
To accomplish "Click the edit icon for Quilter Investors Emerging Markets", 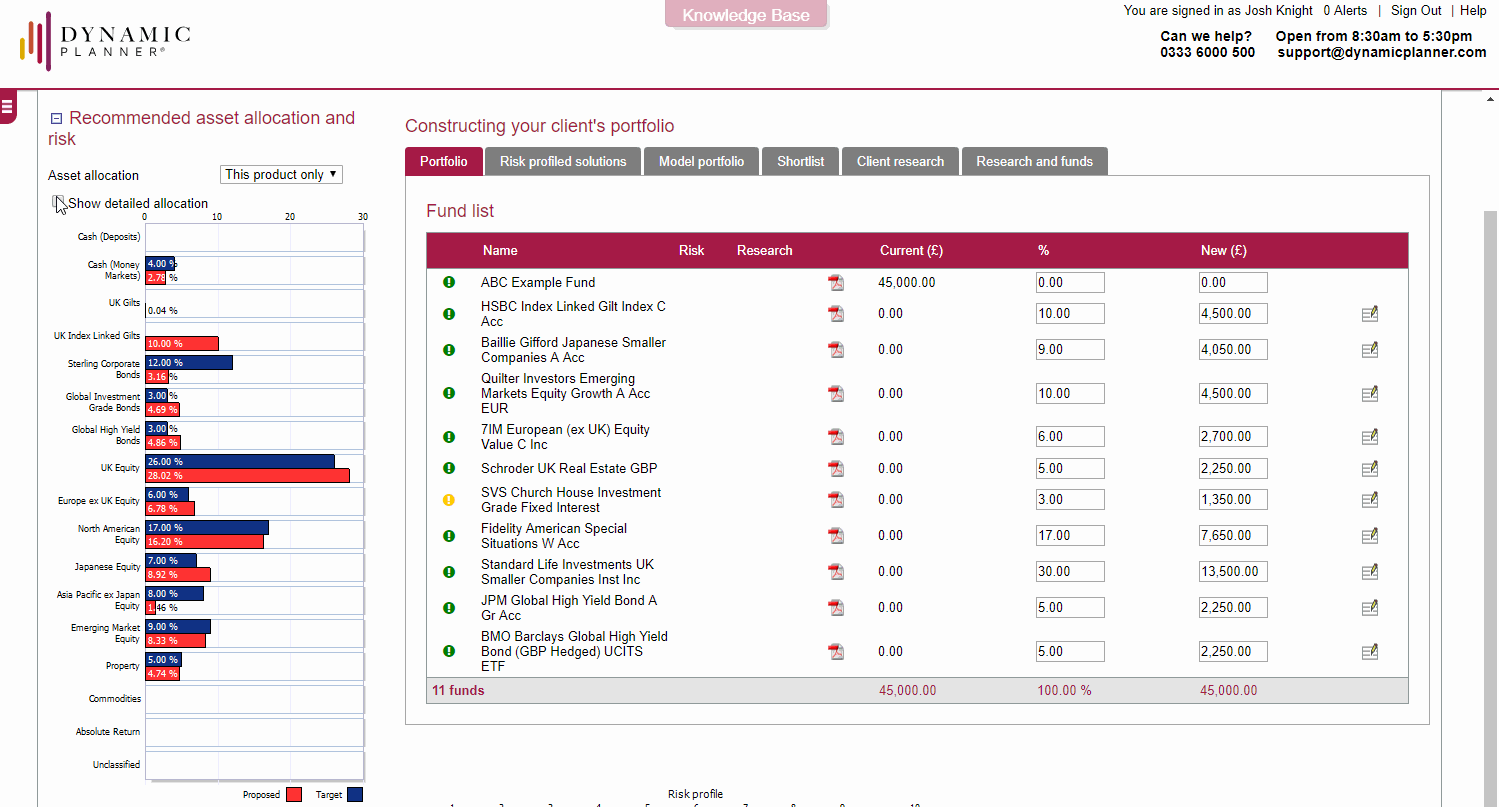I will 1370,394.
